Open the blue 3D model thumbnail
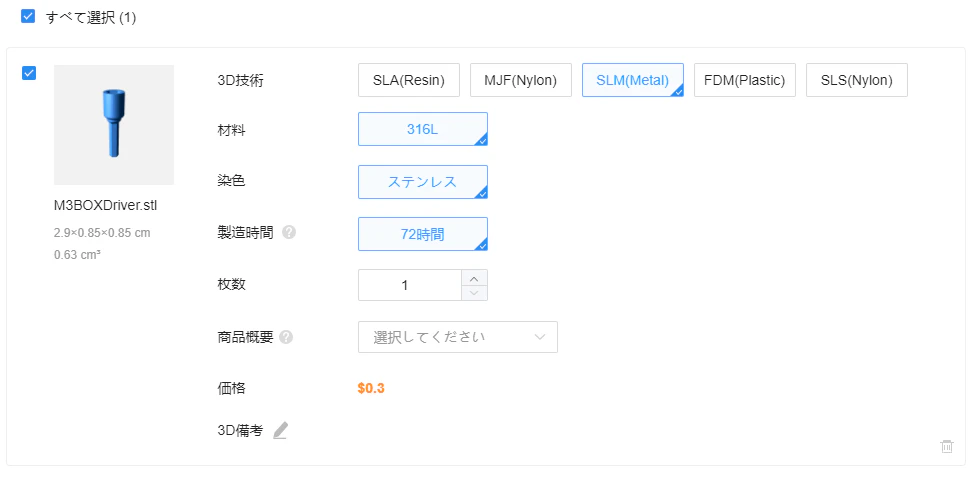Image resolution: width=978 pixels, height=480 pixels. [114, 125]
